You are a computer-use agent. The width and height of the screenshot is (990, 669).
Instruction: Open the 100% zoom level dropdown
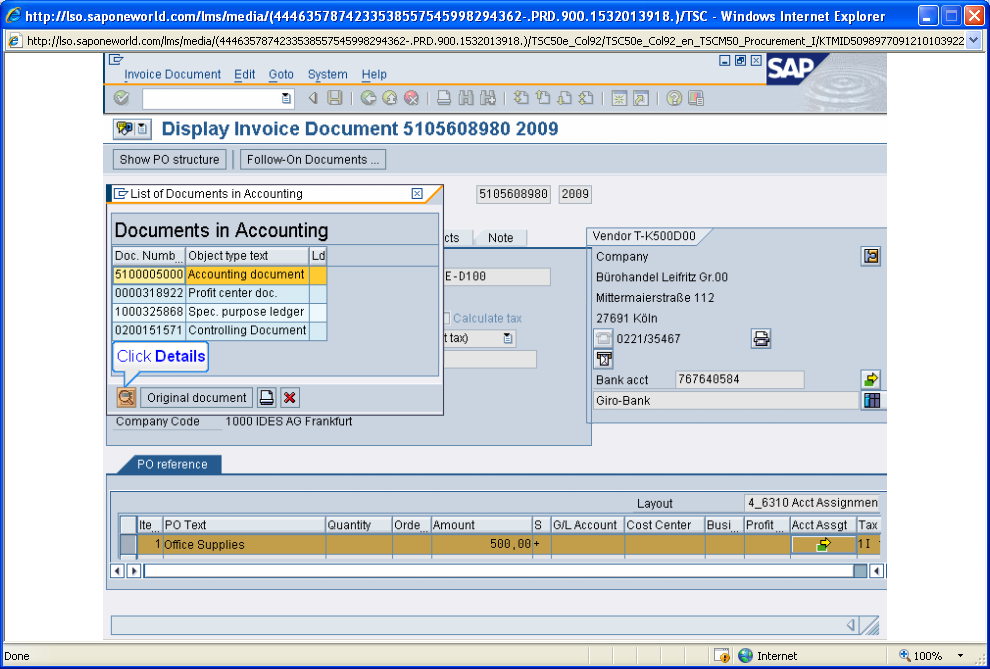coord(961,656)
